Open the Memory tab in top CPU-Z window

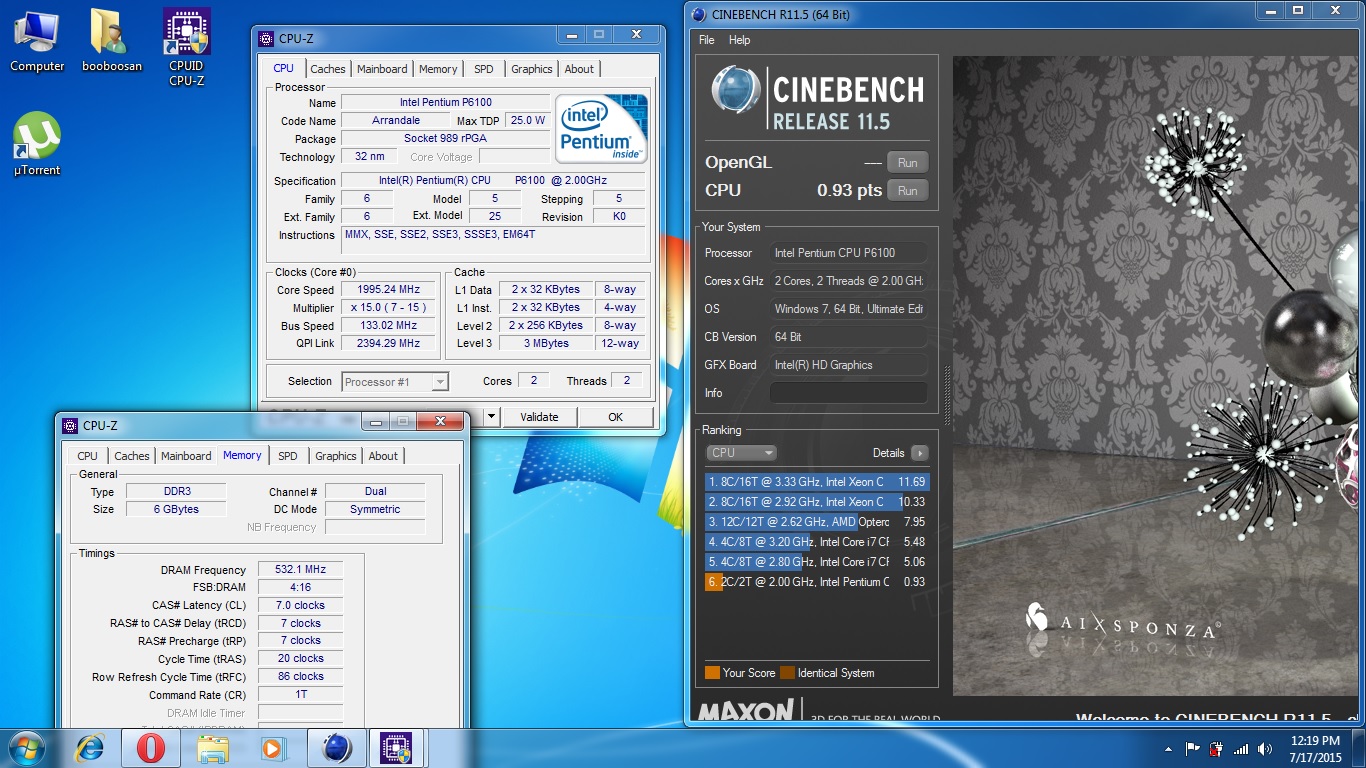point(438,69)
